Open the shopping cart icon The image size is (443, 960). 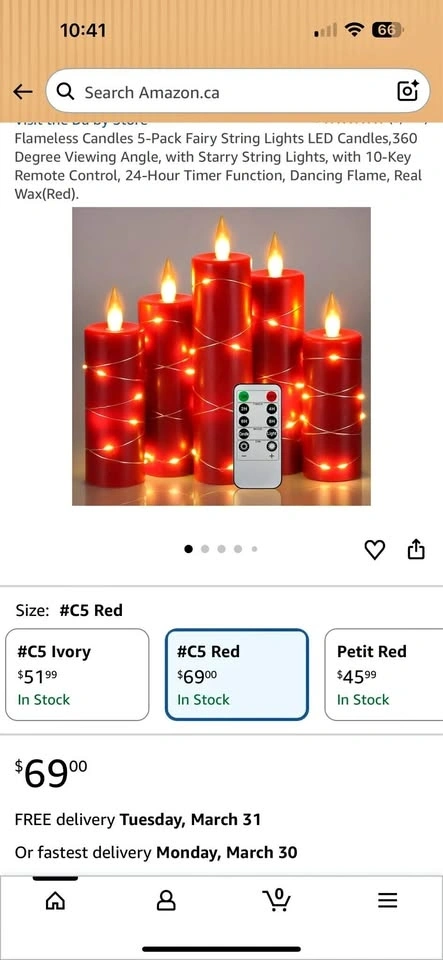point(277,899)
